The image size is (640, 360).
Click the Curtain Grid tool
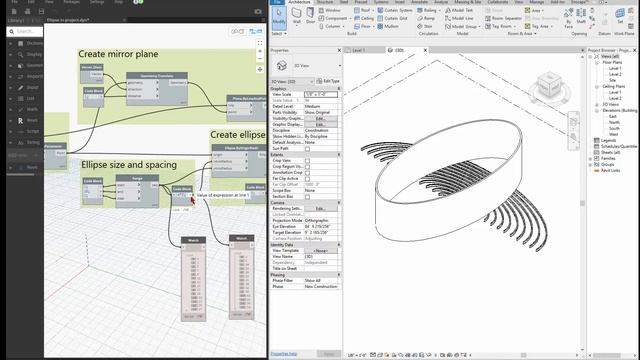click(x=392, y=18)
